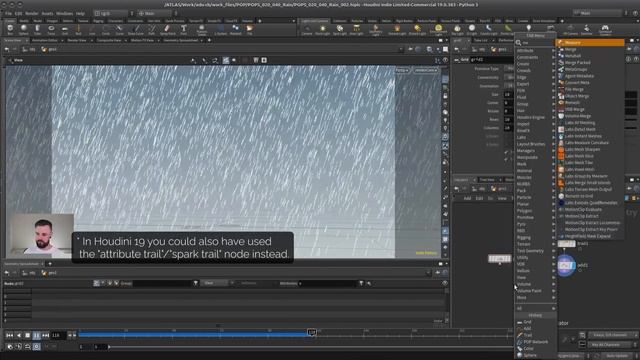This screenshot has width=640, height=360.
Task: Switch to the Motion FX View tab
Action: pyautogui.click(x=142, y=40)
